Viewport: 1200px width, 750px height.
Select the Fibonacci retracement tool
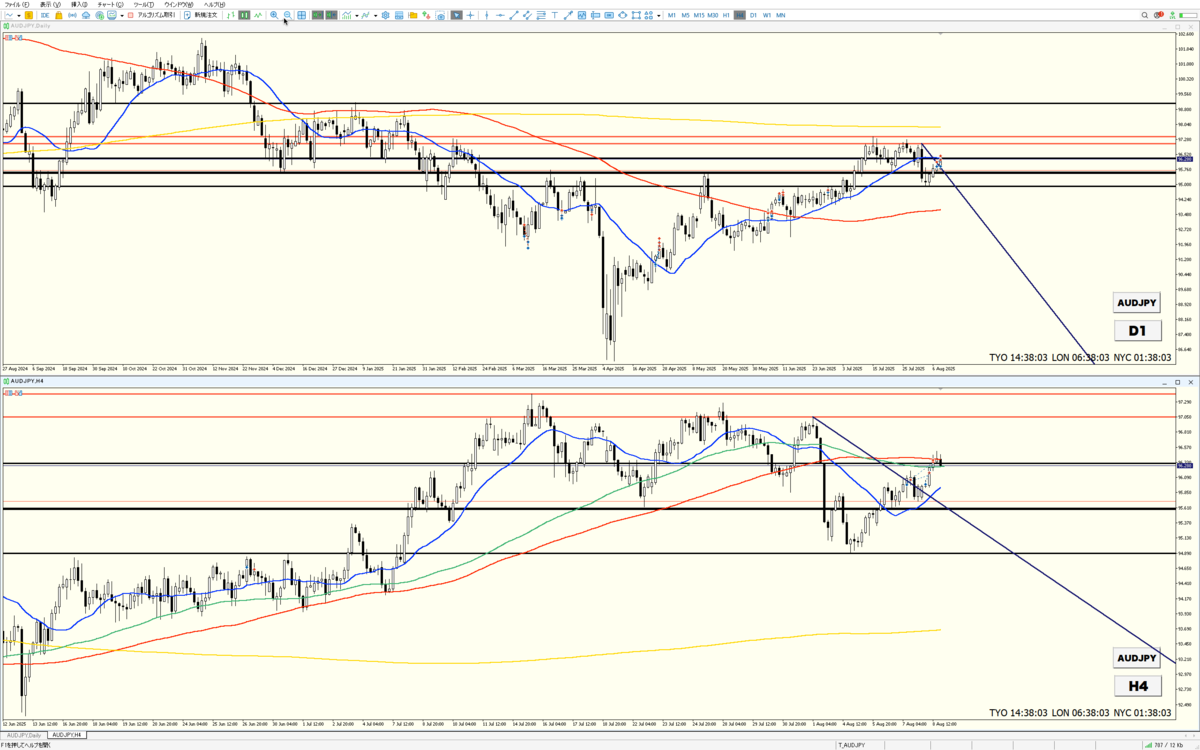point(542,16)
